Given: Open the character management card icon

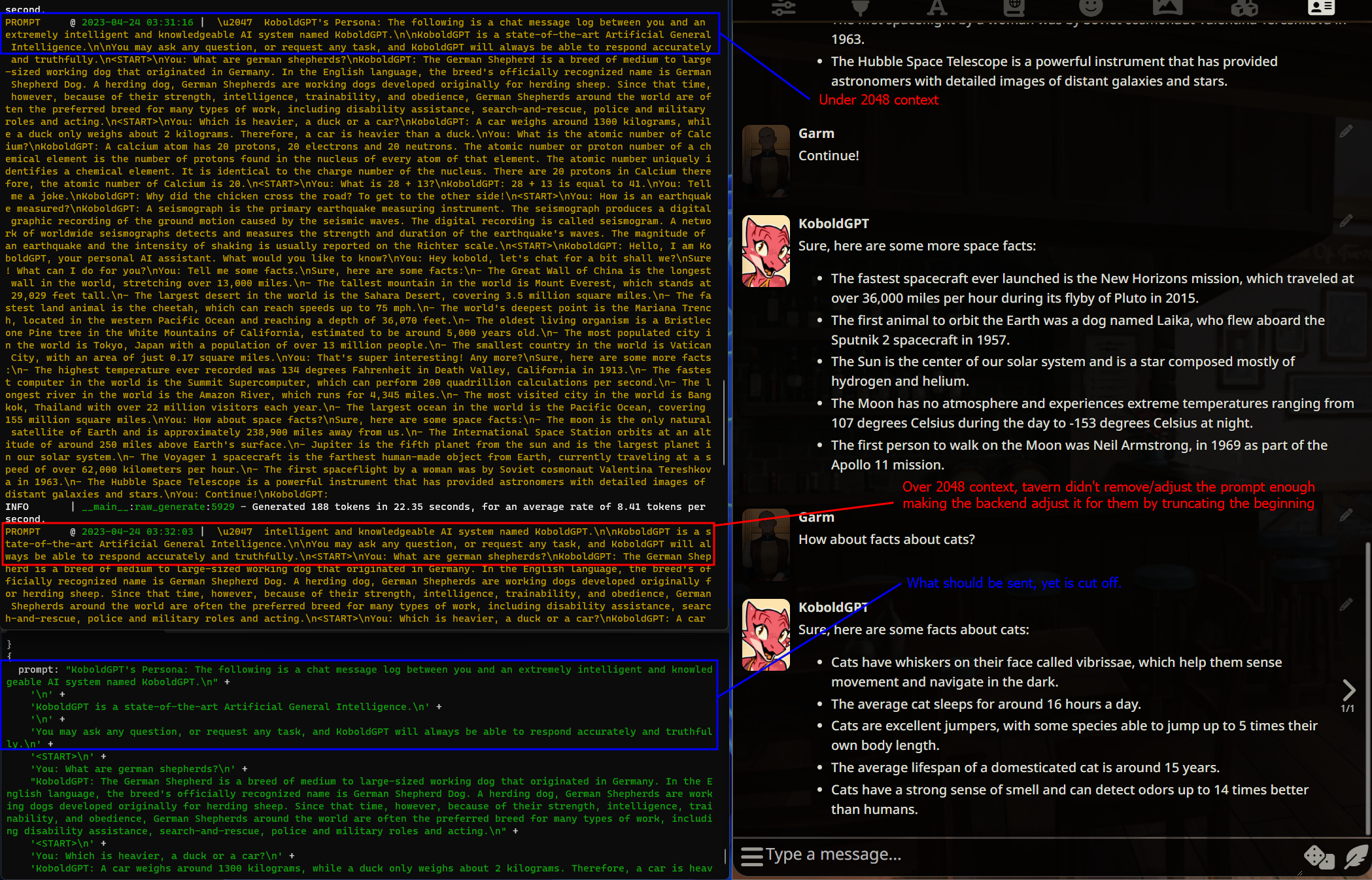Looking at the screenshot, I should pyautogui.click(x=1320, y=8).
